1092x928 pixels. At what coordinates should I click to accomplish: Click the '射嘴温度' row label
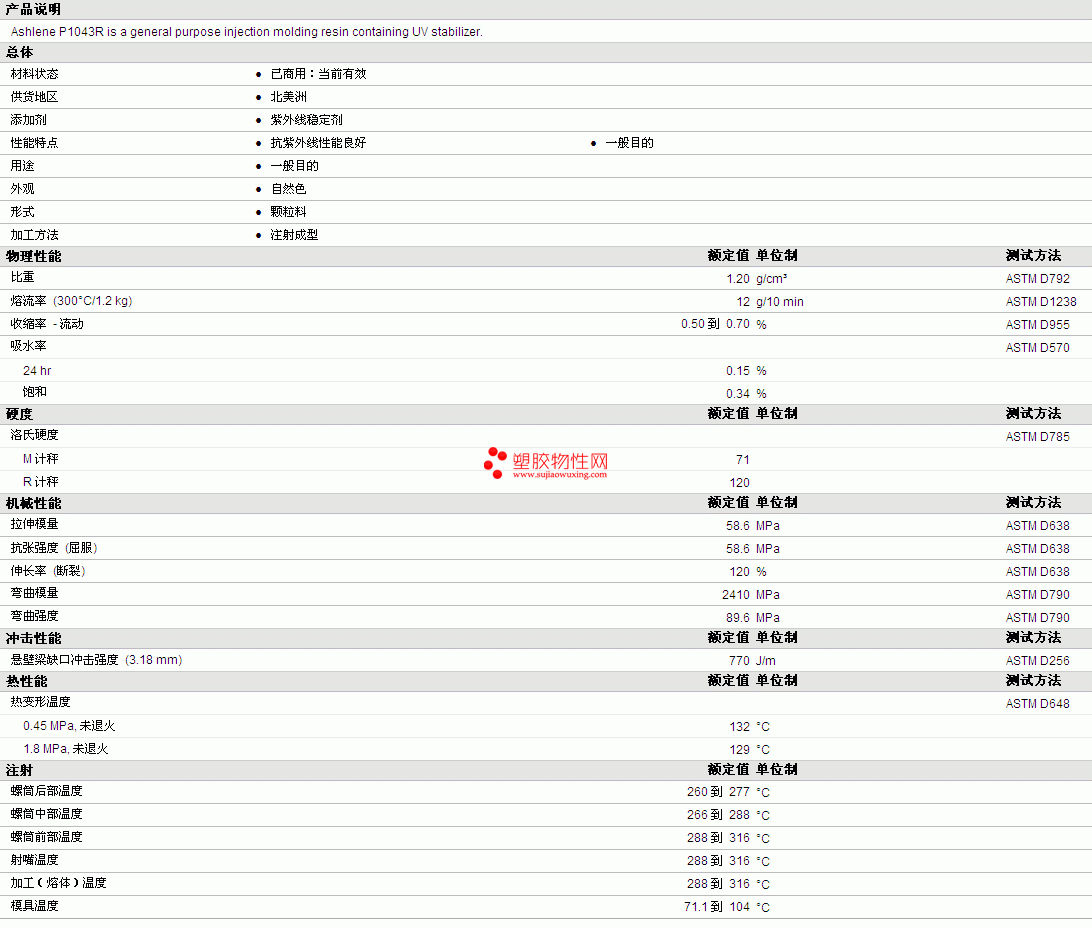click(x=34, y=860)
